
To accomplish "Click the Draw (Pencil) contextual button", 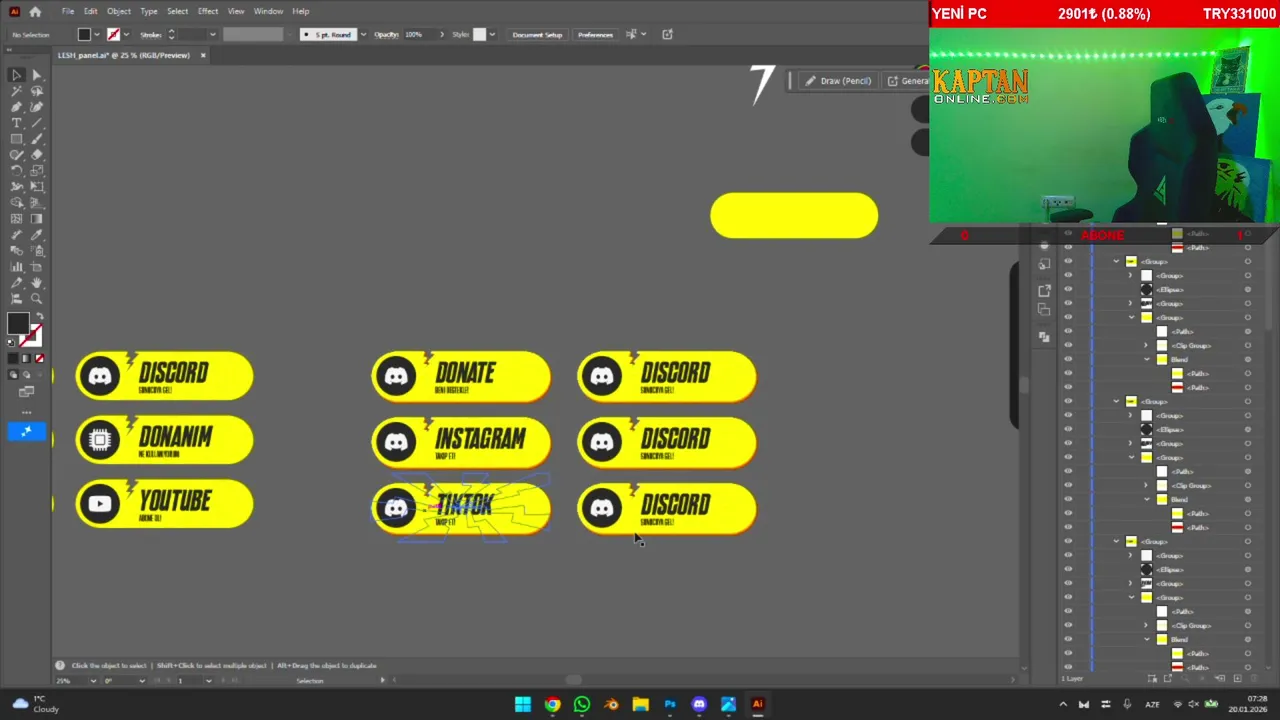I will coord(838,81).
